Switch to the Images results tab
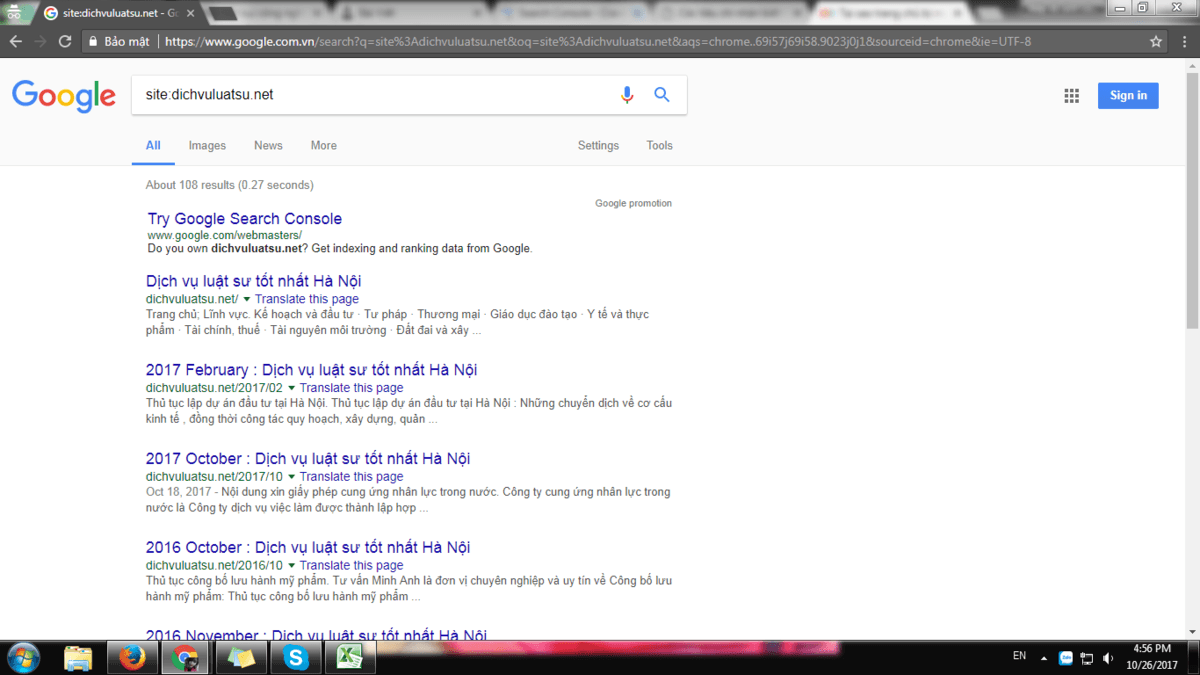 [x=207, y=146]
